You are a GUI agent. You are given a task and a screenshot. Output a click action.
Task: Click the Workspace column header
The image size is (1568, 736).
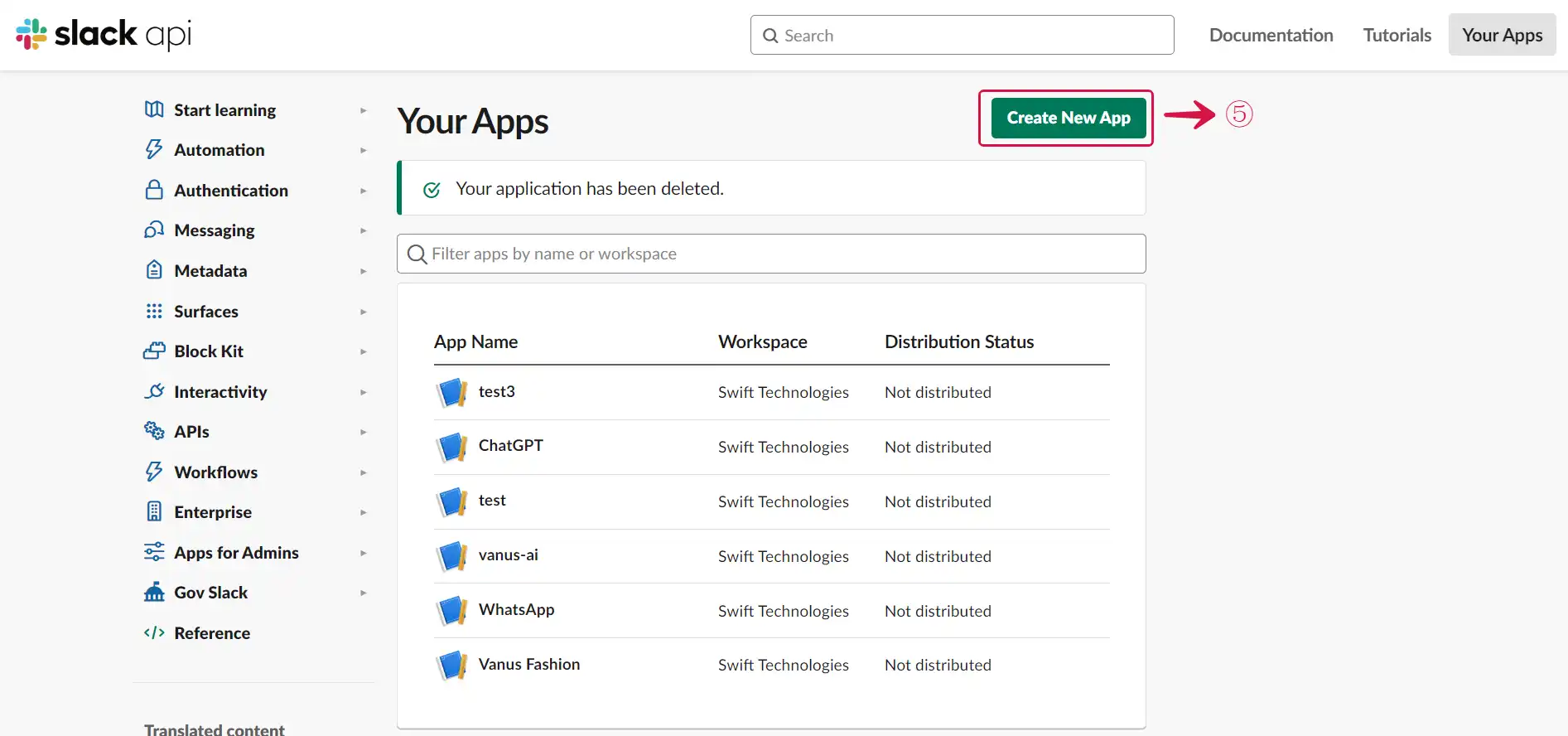coord(762,341)
